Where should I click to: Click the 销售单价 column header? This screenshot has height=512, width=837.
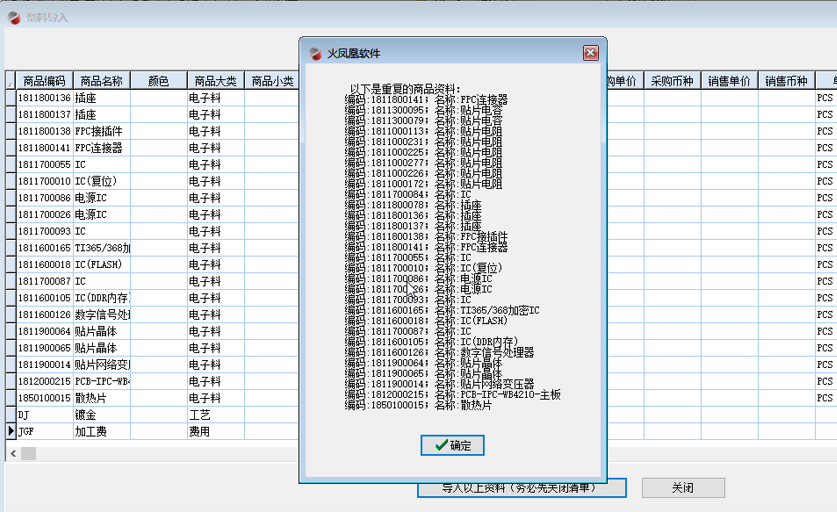(729, 81)
